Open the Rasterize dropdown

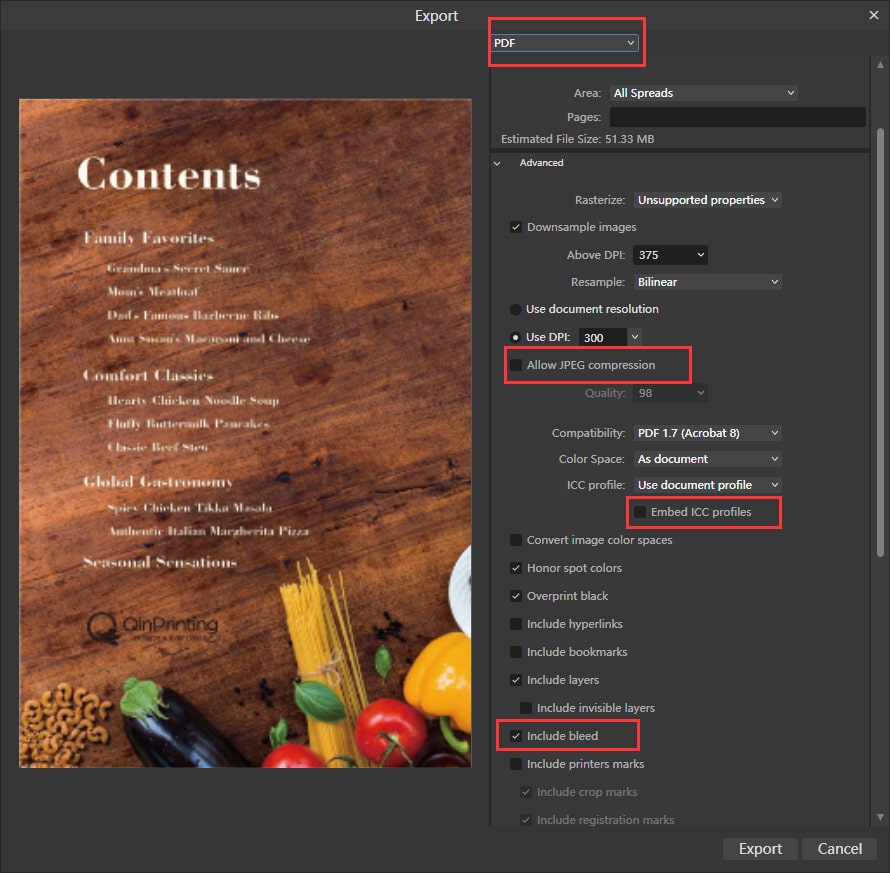pos(708,200)
